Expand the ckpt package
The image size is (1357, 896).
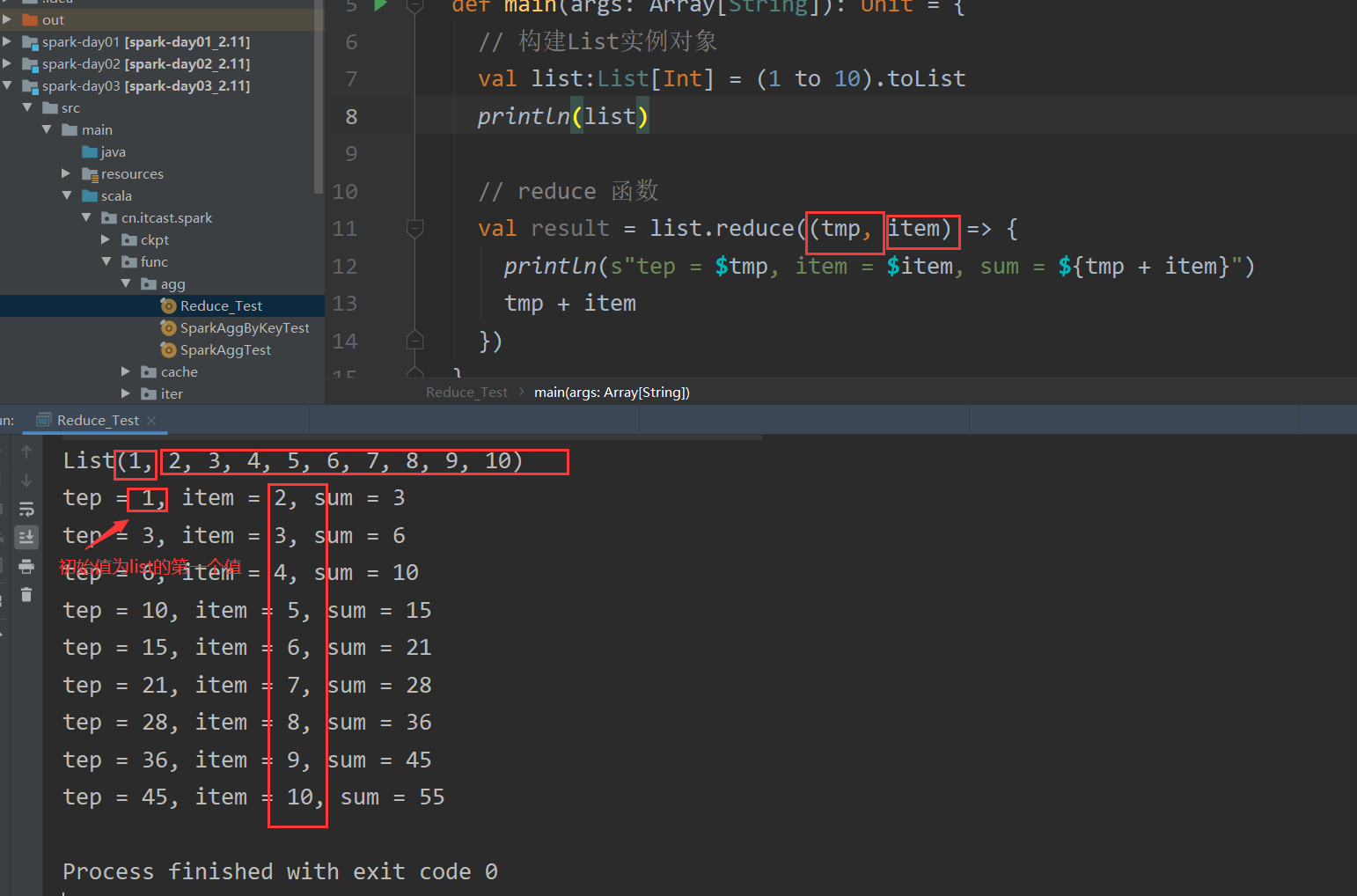pyautogui.click(x=106, y=239)
